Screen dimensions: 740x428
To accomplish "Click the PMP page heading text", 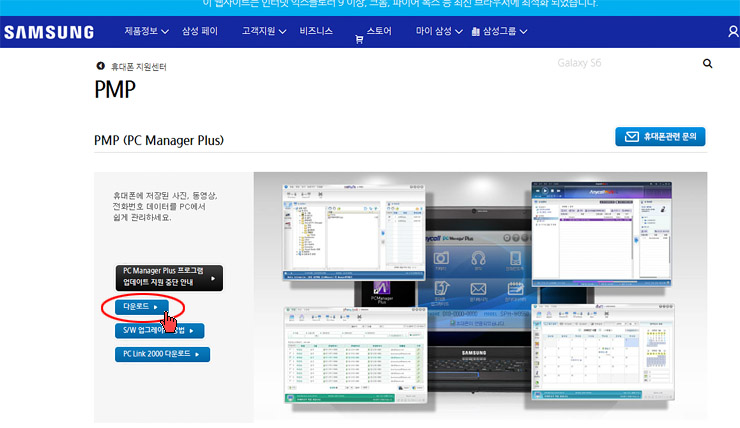I will [x=115, y=89].
